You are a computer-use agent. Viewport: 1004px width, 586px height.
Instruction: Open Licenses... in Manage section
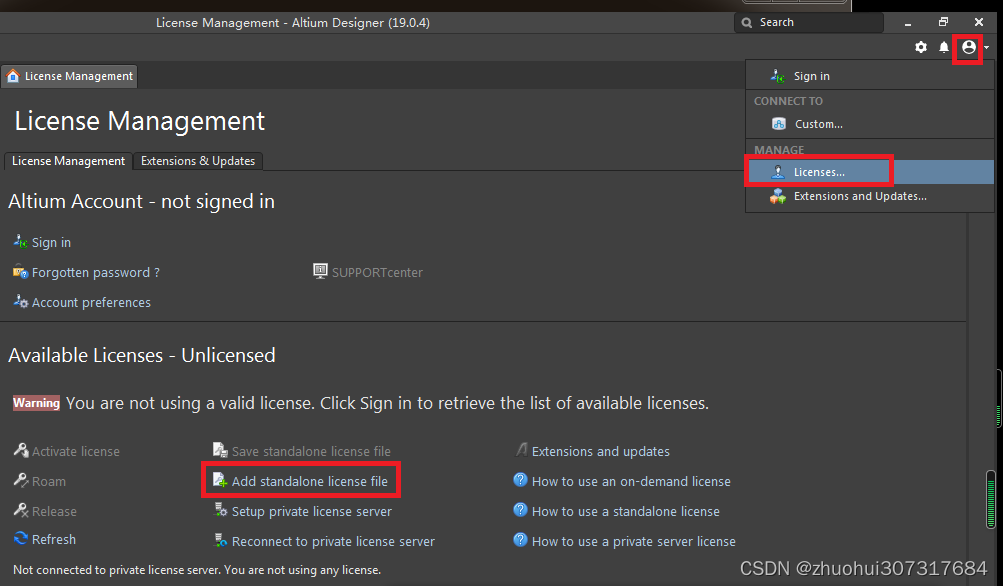pyautogui.click(x=818, y=172)
